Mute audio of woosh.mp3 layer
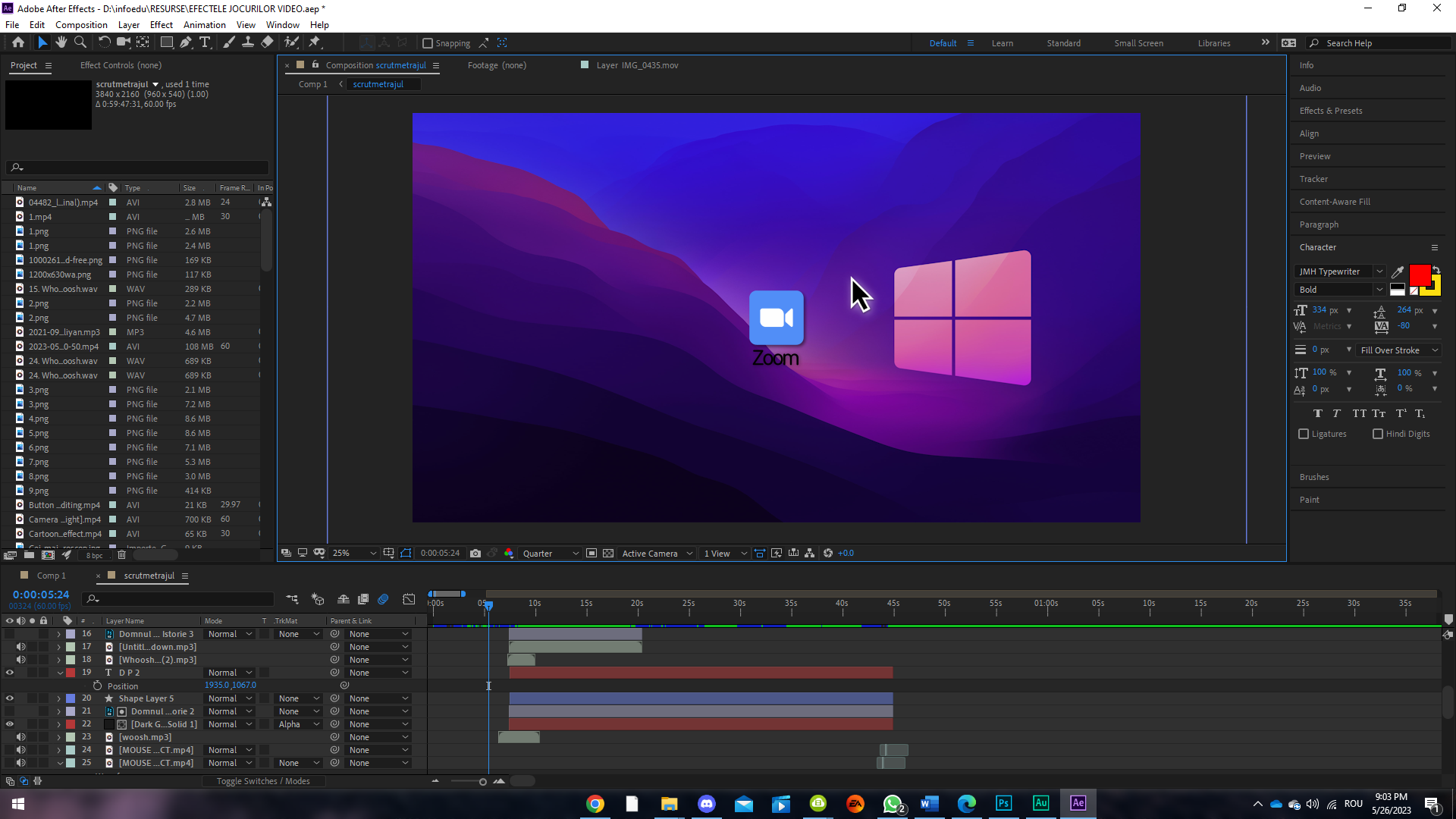The height and width of the screenshot is (819, 1456). tap(21, 737)
